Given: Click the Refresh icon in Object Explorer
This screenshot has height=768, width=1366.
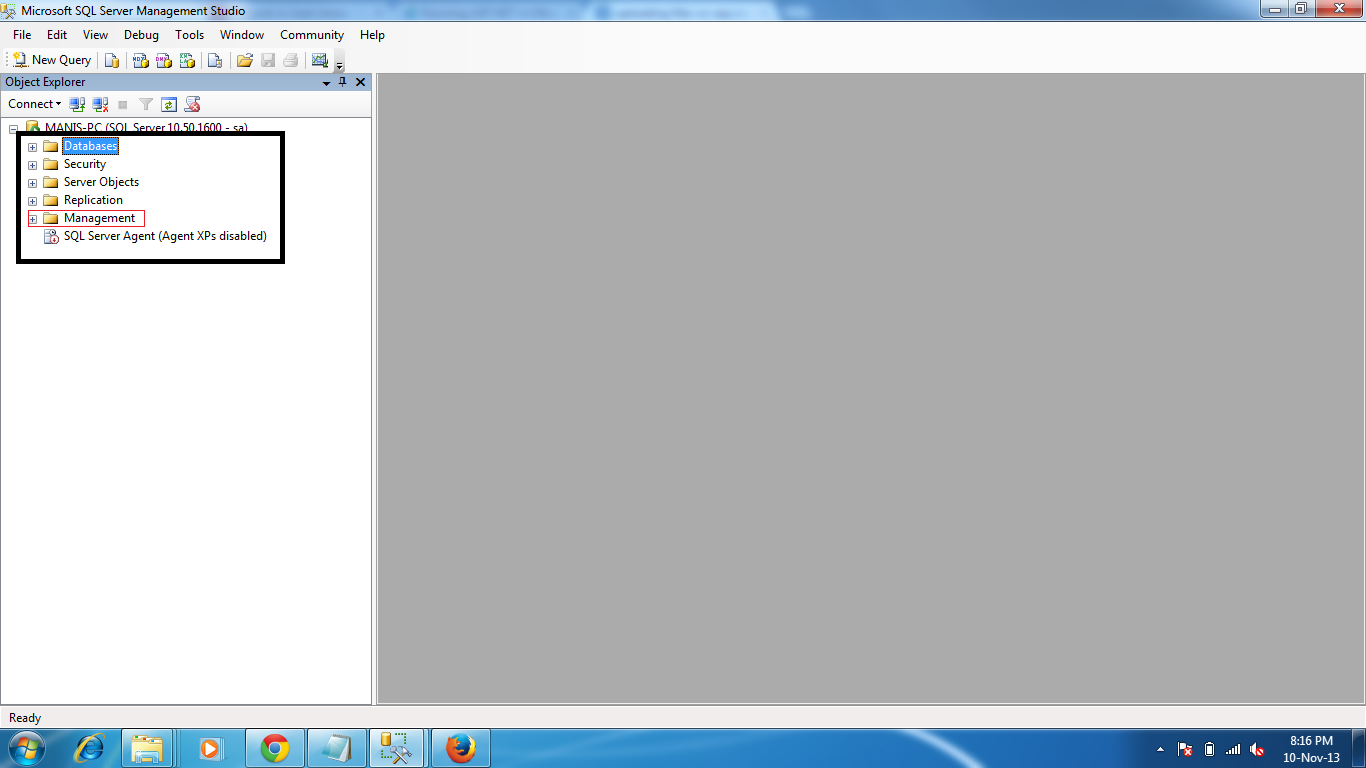Looking at the screenshot, I should coord(169,104).
